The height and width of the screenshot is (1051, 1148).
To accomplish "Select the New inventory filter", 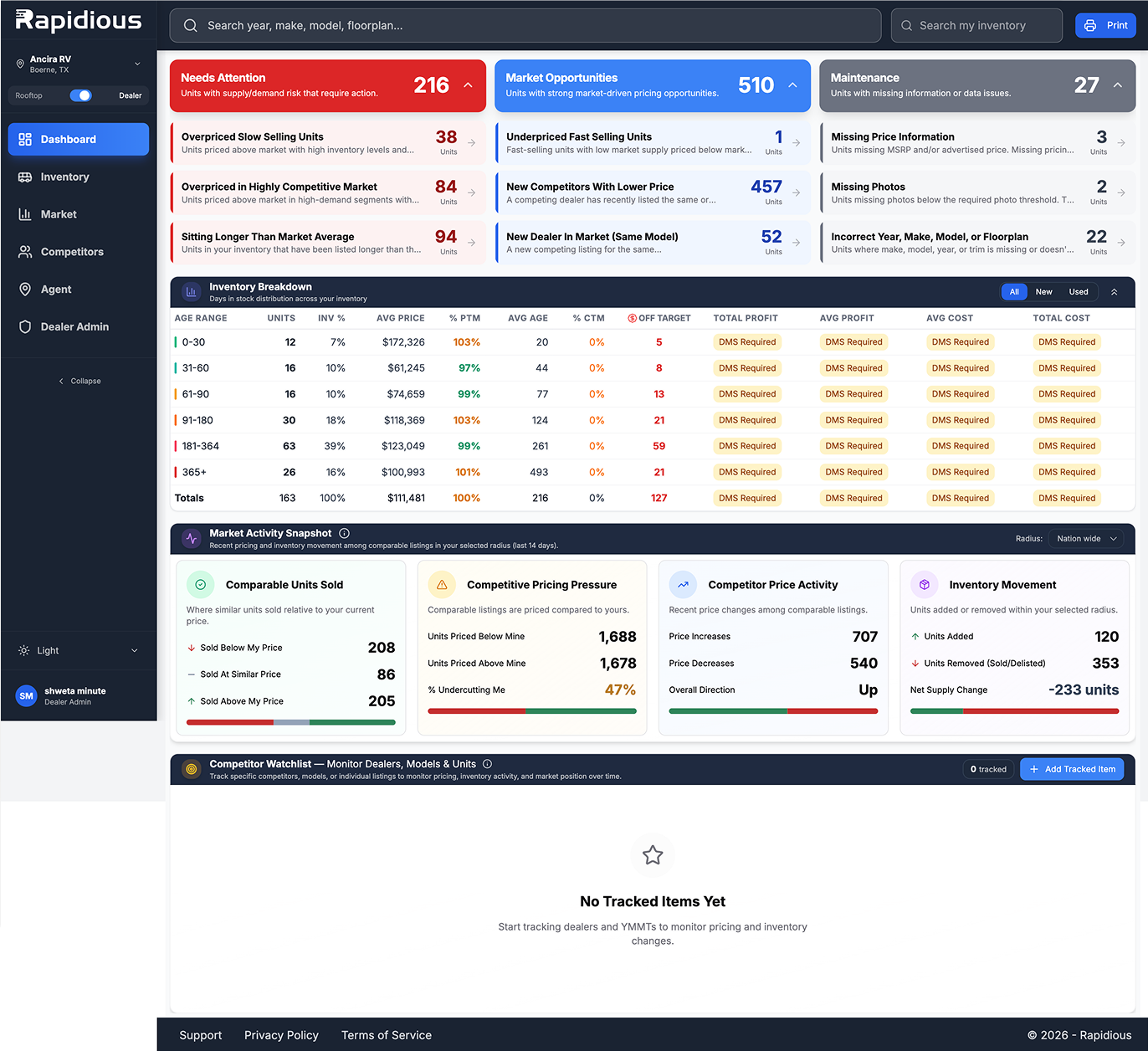I will pyautogui.click(x=1043, y=292).
